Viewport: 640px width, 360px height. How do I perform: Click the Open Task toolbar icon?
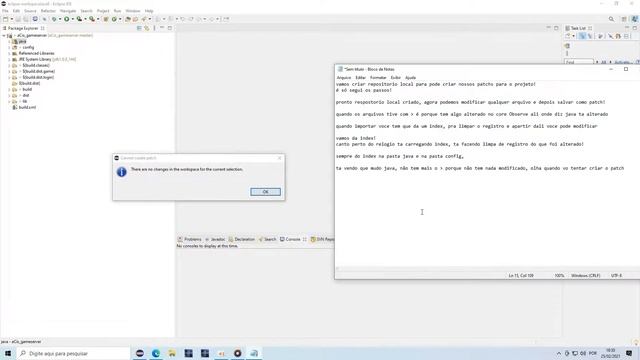pos(135,19)
